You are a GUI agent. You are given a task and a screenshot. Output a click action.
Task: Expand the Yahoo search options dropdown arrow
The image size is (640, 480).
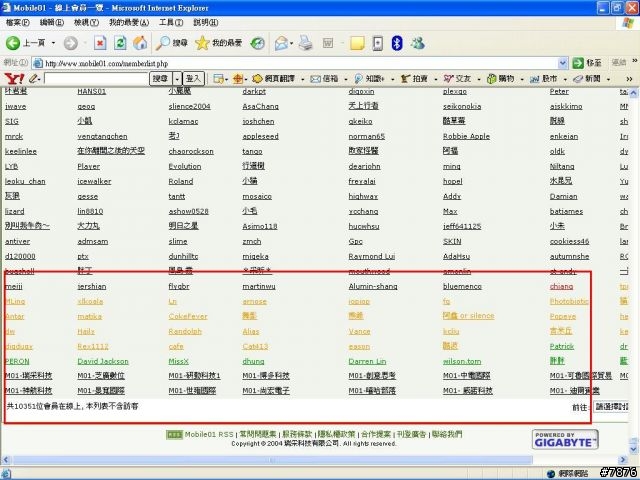click(x=177, y=78)
